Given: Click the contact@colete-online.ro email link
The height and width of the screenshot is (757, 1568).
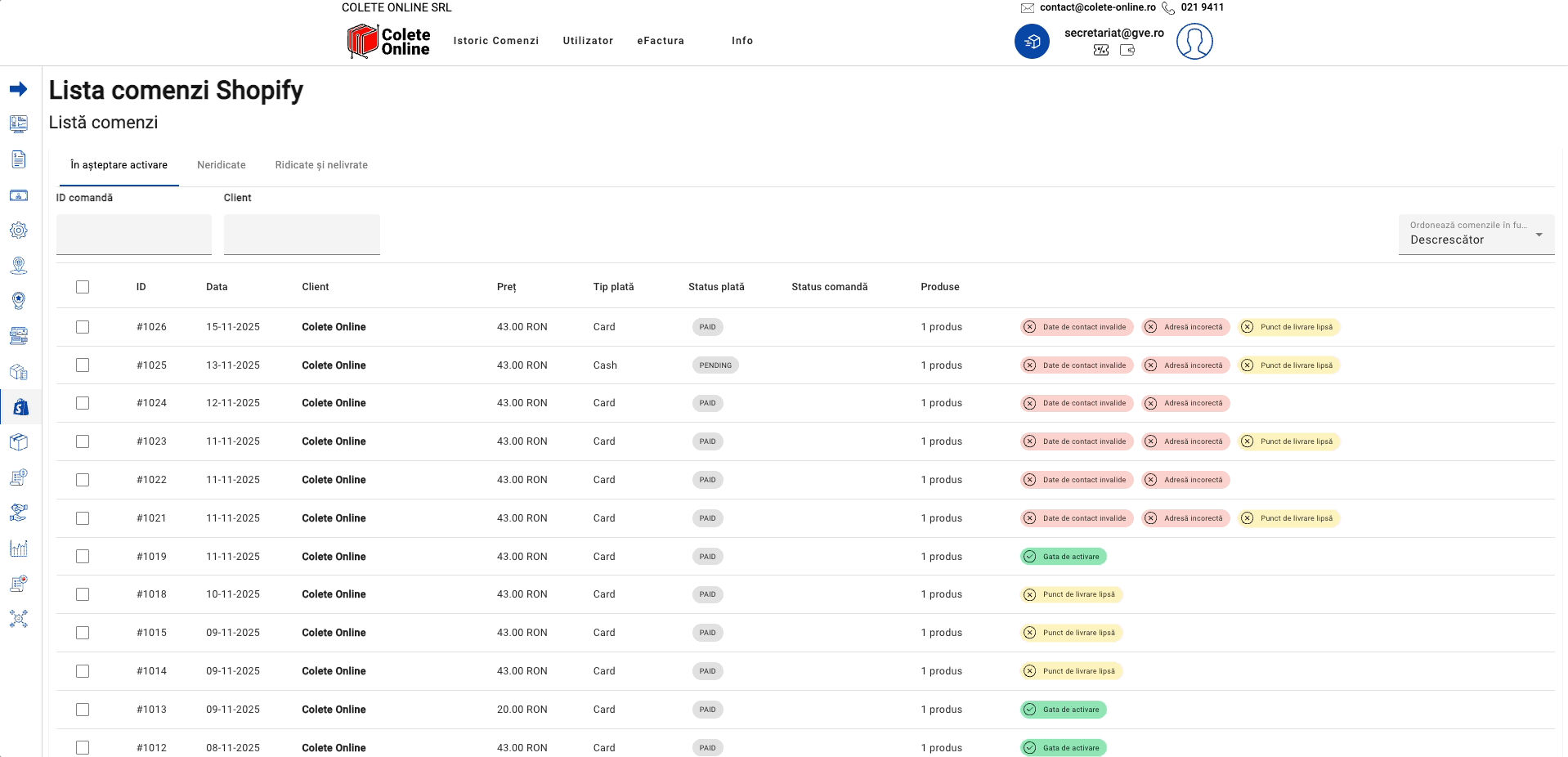Looking at the screenshot, I should click(1097, 7).
